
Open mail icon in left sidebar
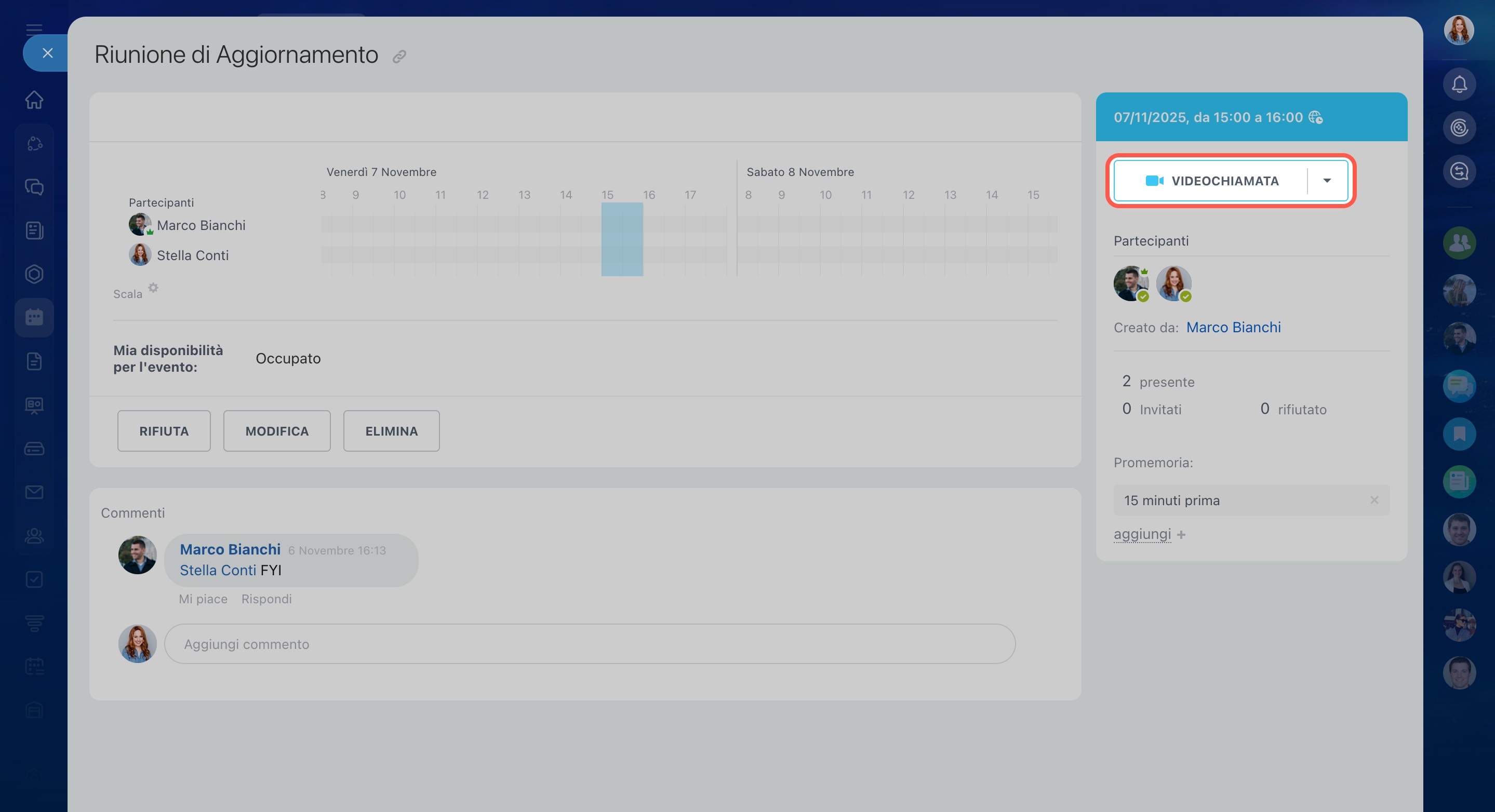click(34, 492)
